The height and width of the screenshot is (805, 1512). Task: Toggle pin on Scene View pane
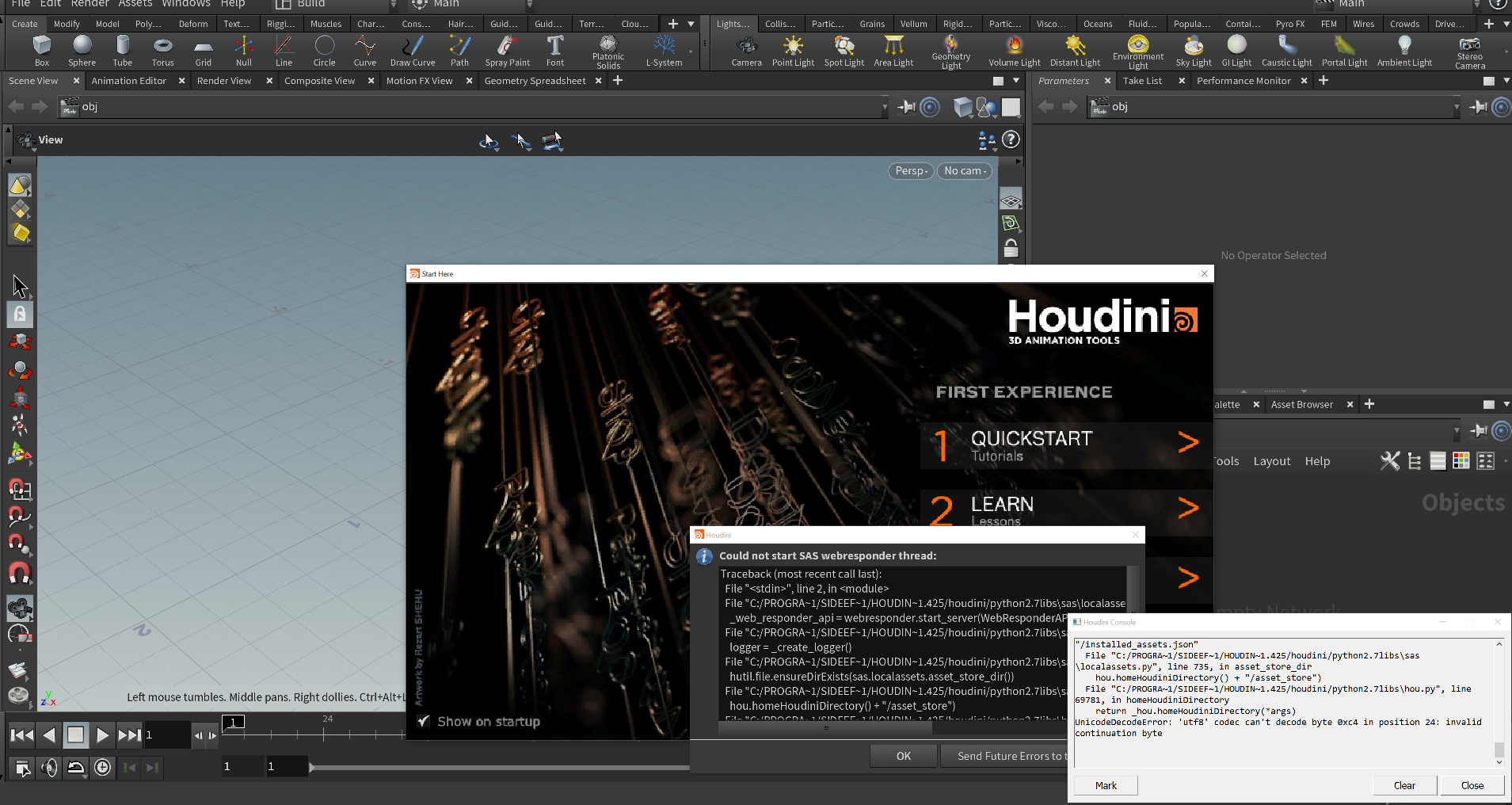coord(908,107)
